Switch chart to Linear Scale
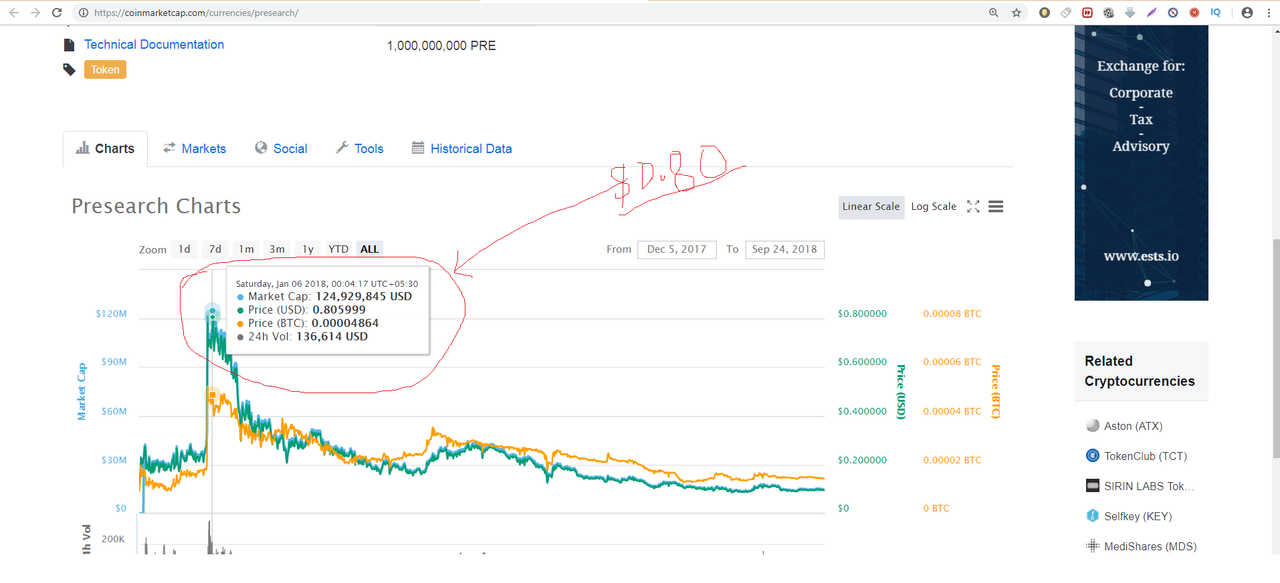Image resolution: width=1280 pixels, height=583 pixels. [x=871, y=207]
